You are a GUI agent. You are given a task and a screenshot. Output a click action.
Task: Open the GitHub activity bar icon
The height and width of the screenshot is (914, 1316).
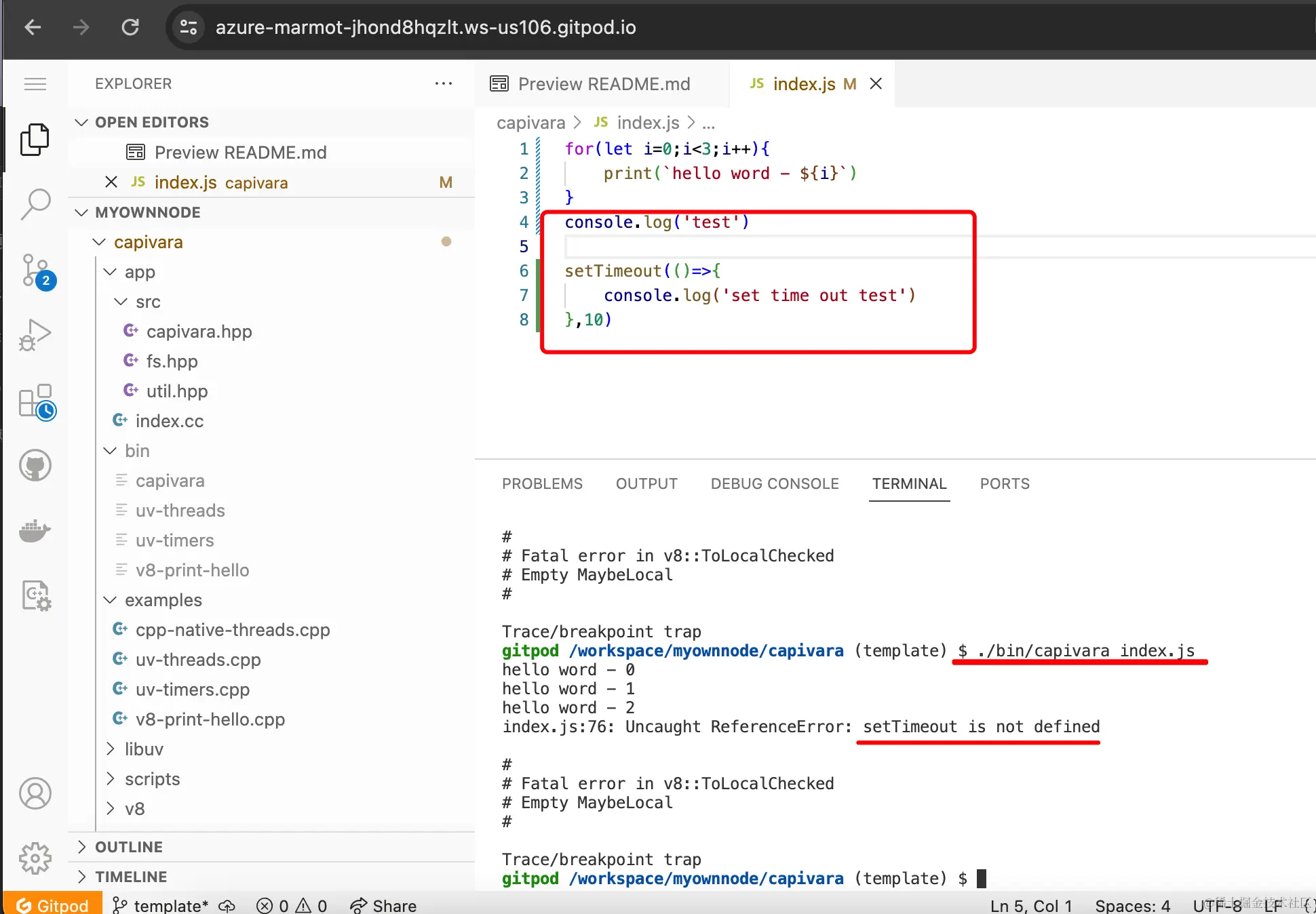[x=35, y=466]
